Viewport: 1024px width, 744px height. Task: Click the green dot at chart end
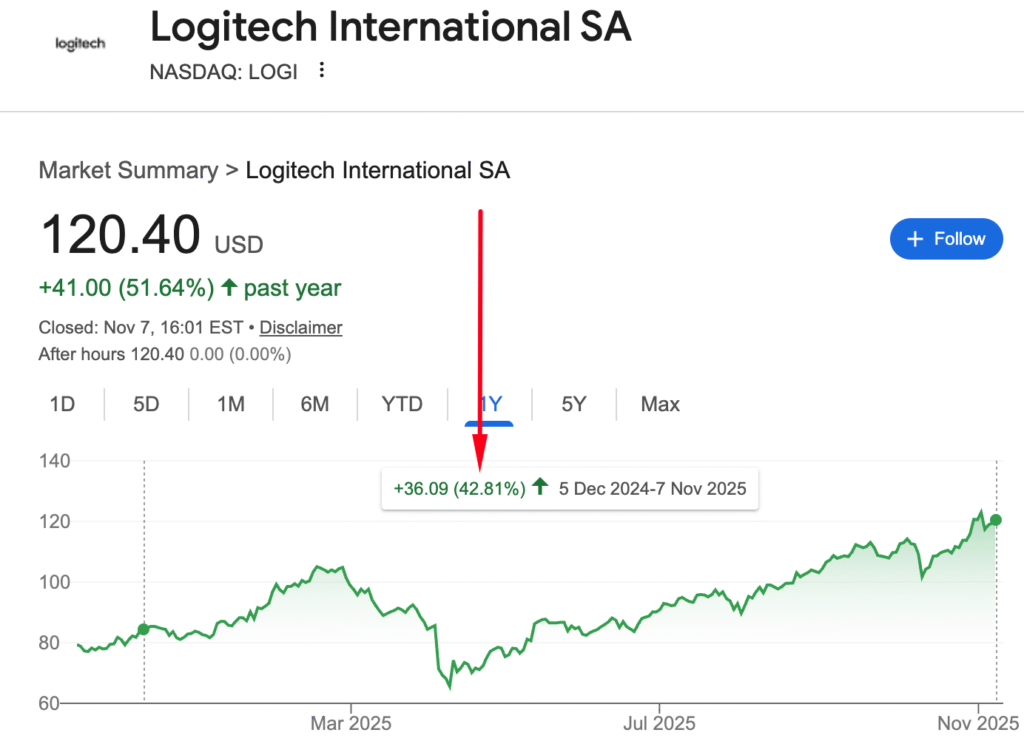[x=996, y=520]
